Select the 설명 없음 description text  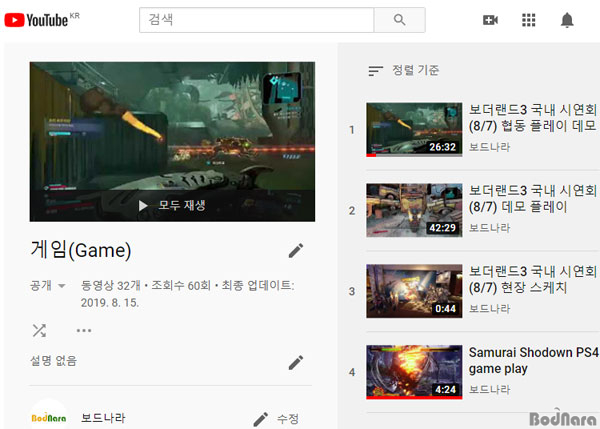pyautogui.click(x=54, y=360)
